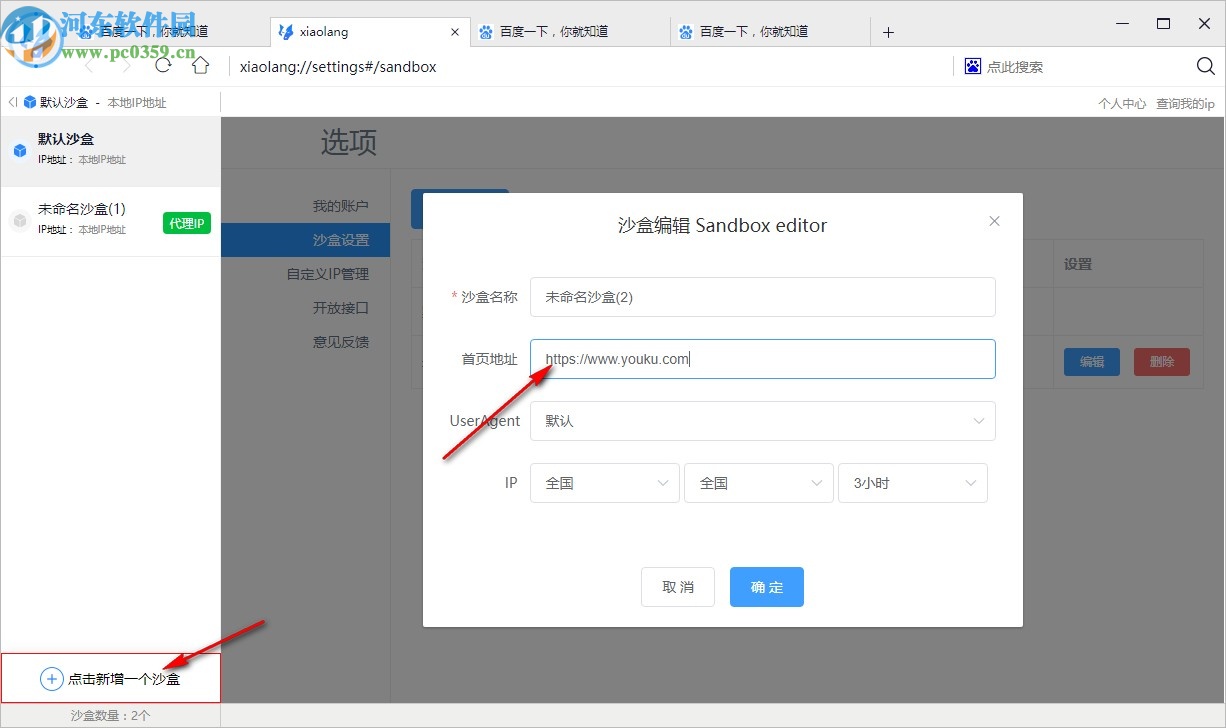Screen dimensions: 1226x728
Task: Click the 首页地址 homepage URL field
Action: pyautogui.click(x=762, y=359)
